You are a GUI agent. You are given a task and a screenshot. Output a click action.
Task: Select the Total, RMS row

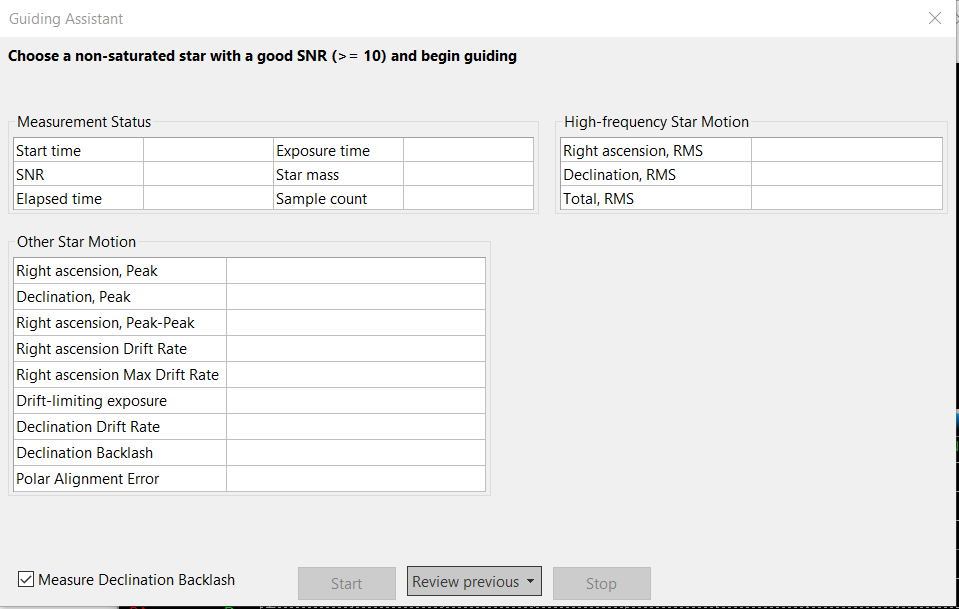coord(751,198)
